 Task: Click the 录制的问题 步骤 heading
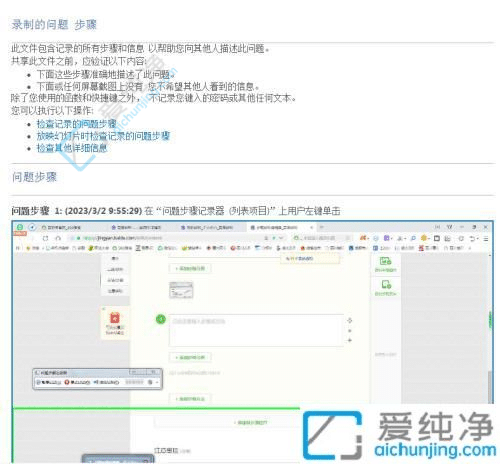[54, 25]
